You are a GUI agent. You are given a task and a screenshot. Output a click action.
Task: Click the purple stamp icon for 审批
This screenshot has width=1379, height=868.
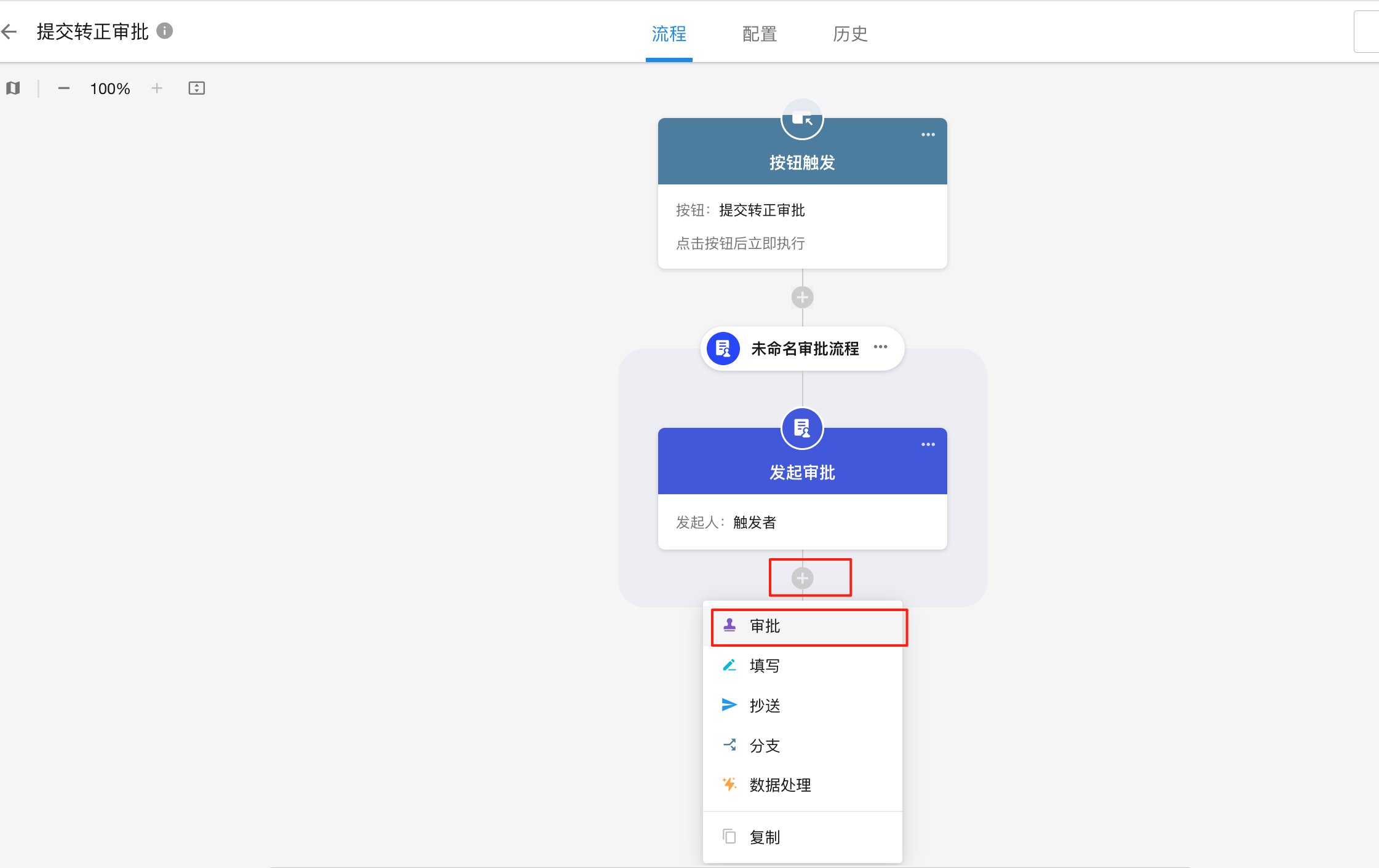point(729,625)
